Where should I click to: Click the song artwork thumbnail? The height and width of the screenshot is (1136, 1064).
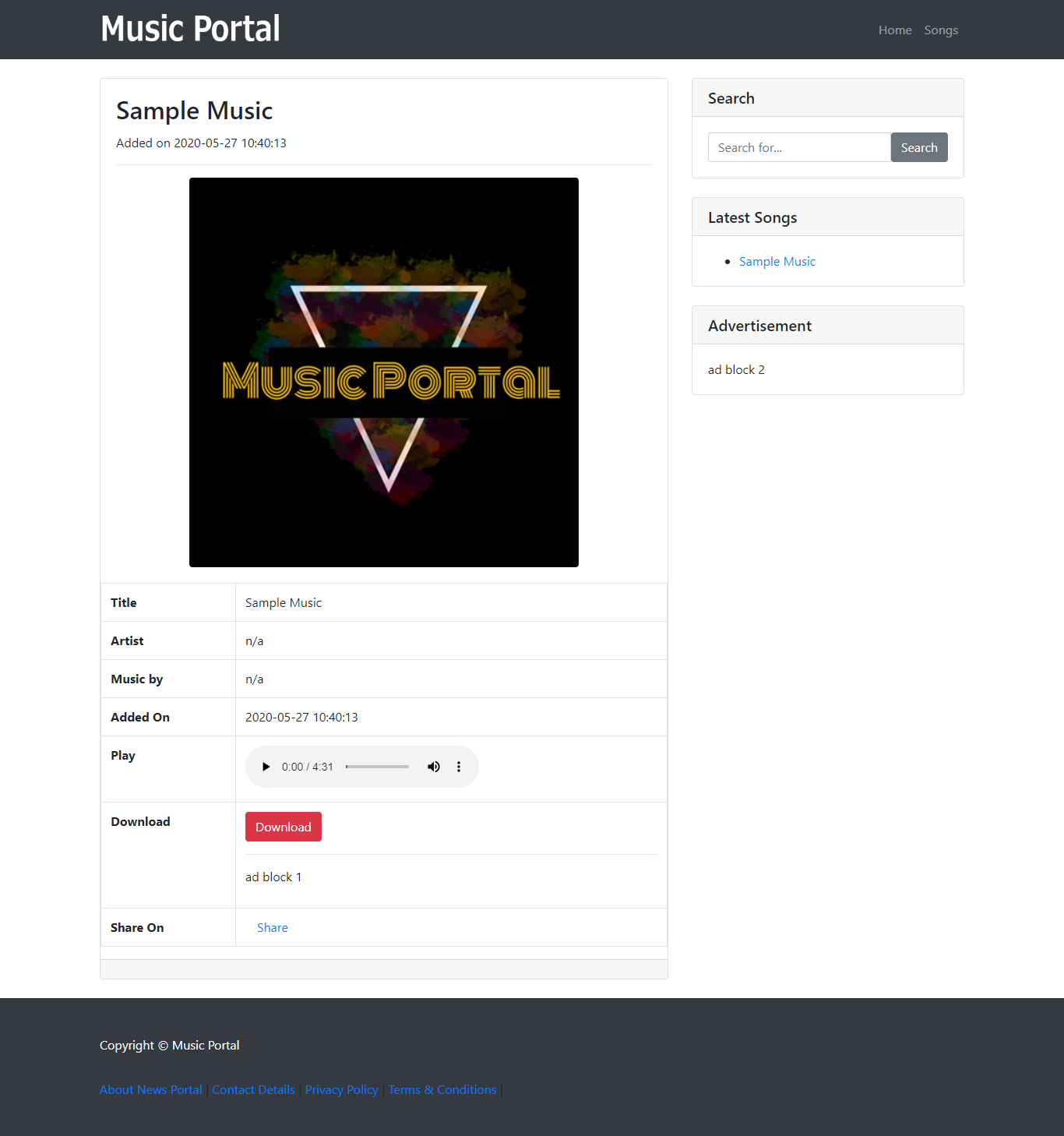[383, 372]
